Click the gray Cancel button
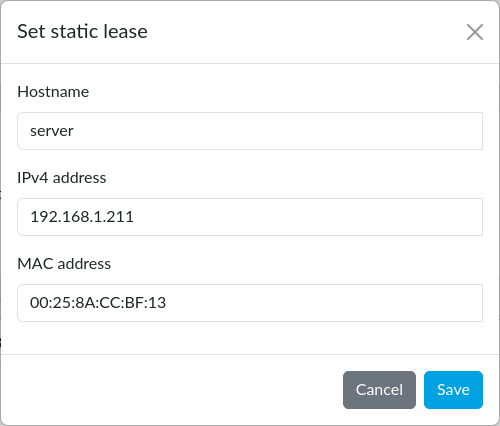Image resolution: width=500 pixels, height=426 pixels. 379,390
